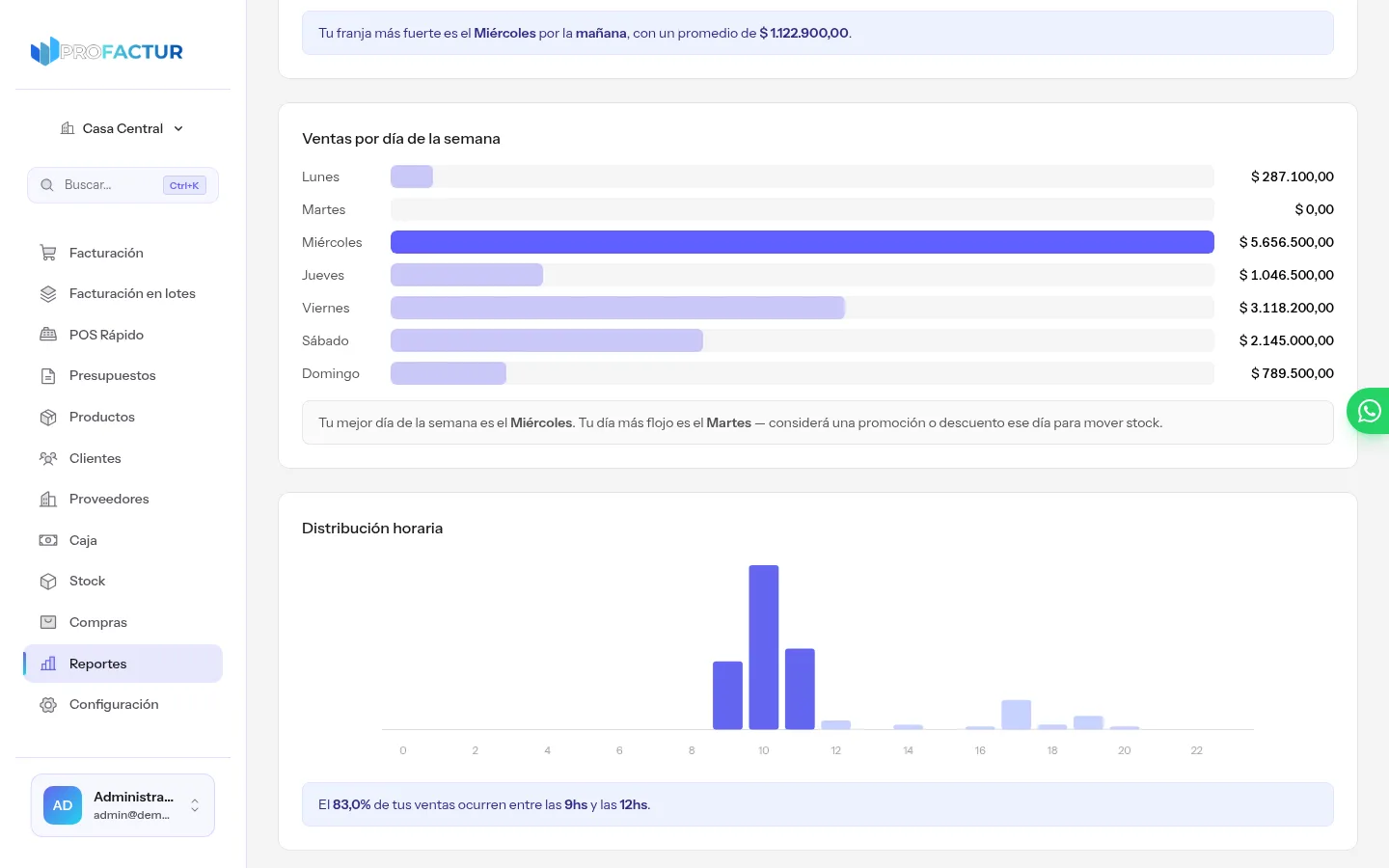Click the search magnifier icon
This screenshot has height=868, width=1389.
click(x=46, y=185)
